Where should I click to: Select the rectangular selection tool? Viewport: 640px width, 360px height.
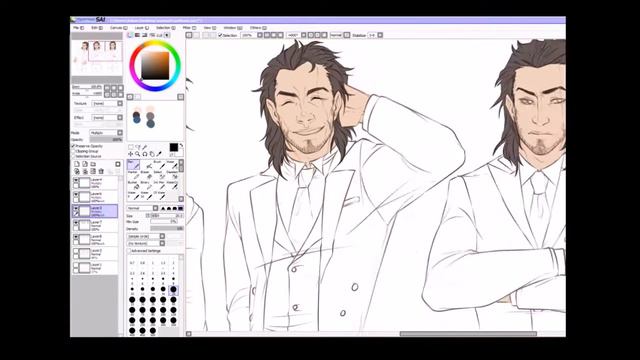tap(131, 147)
